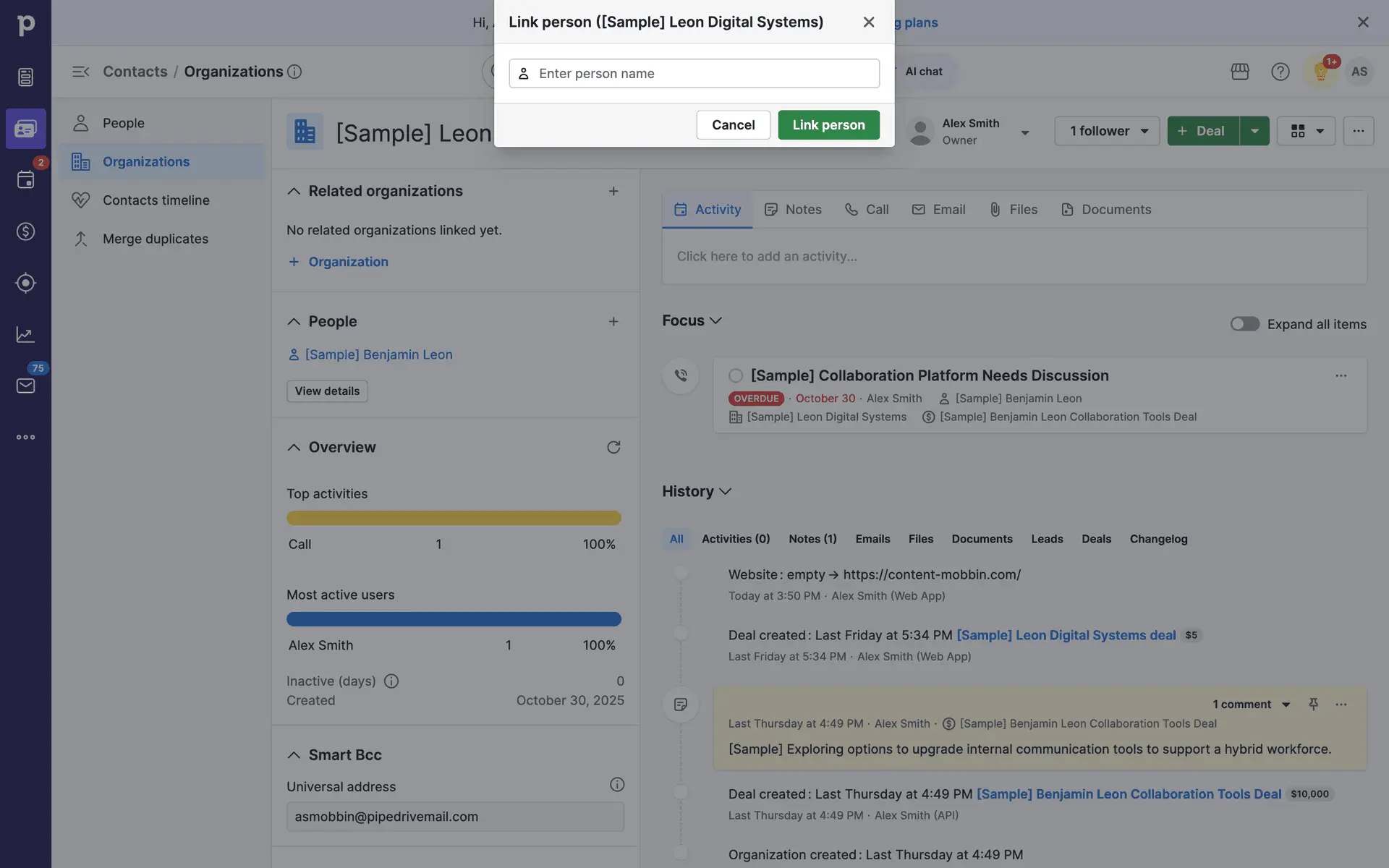The width and height of the screenshot is (1389, 868).
Task: Collapse the Related organizations section
Action: click(294, 191)
